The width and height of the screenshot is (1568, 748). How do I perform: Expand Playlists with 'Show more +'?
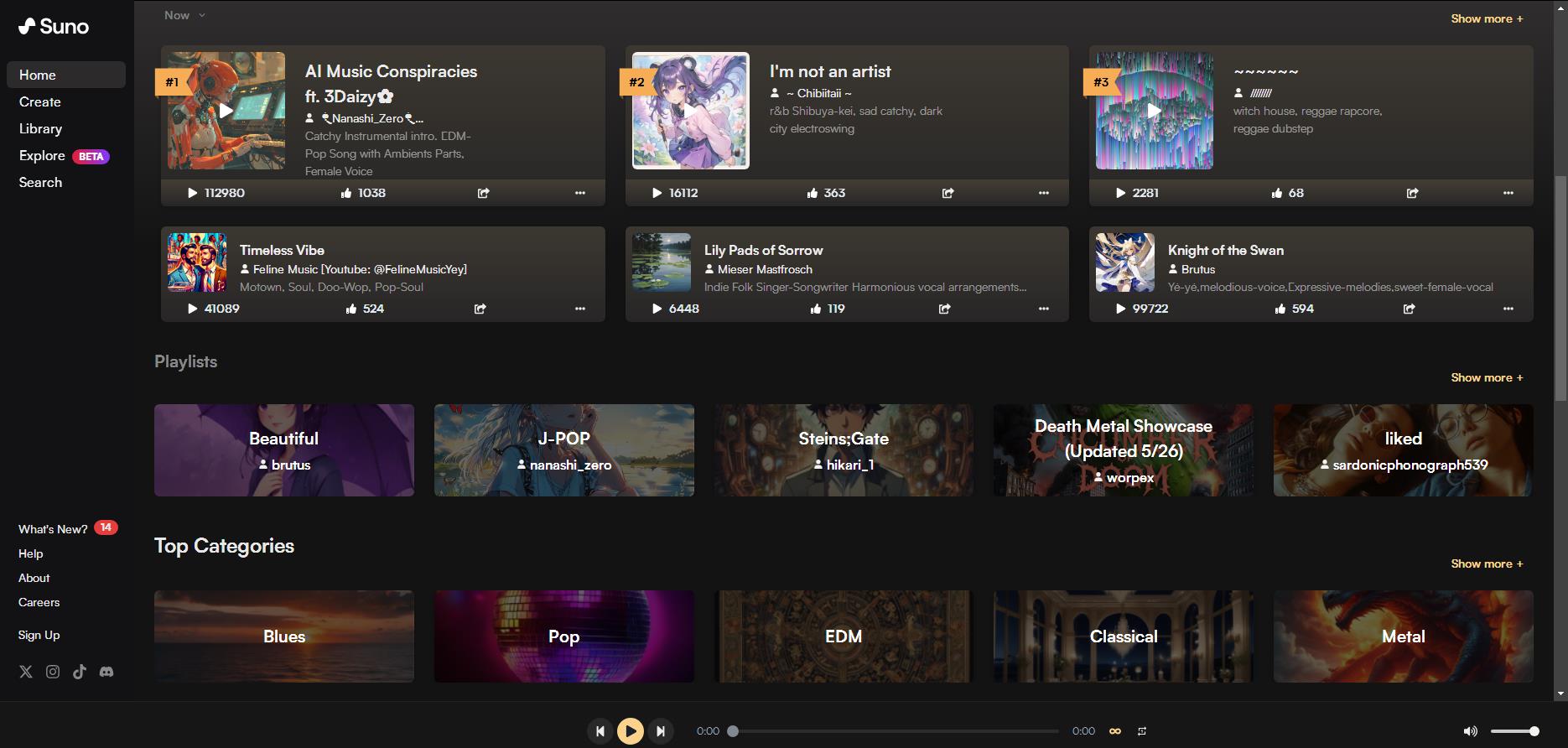click(1487, 377)
